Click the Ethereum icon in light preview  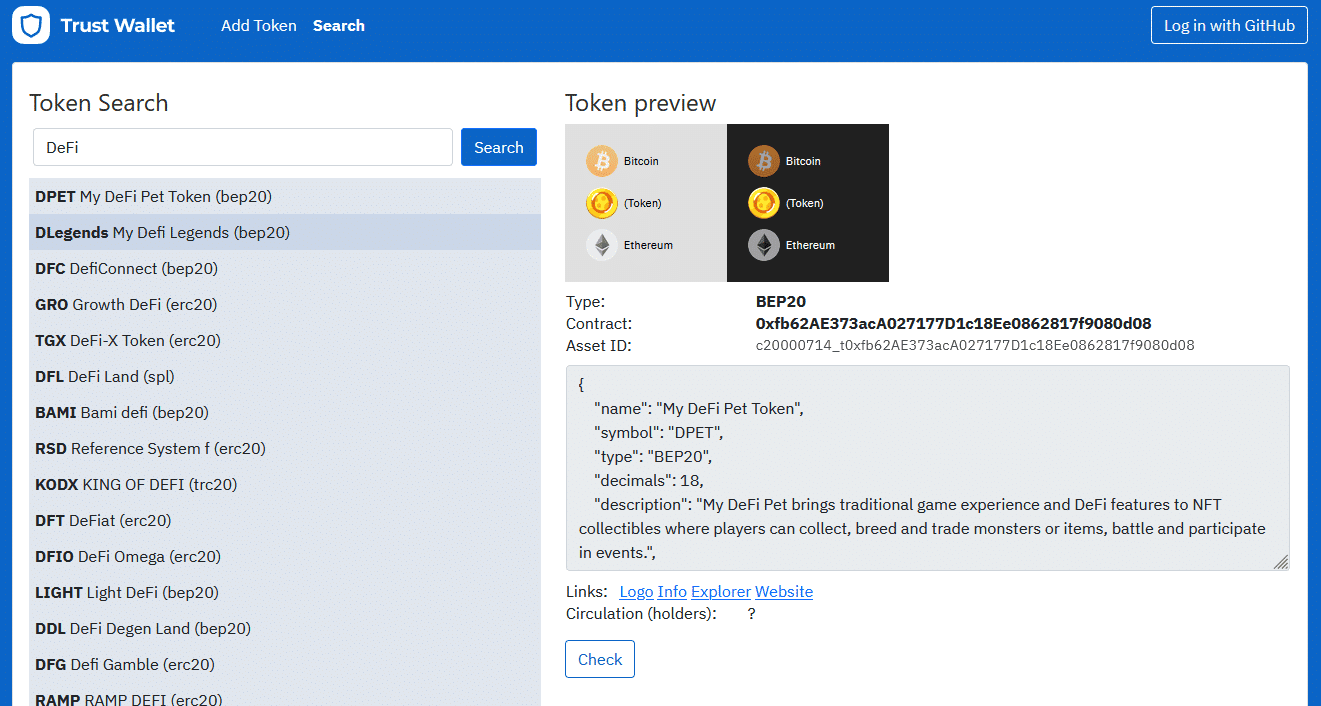click(x=602, y=245)
